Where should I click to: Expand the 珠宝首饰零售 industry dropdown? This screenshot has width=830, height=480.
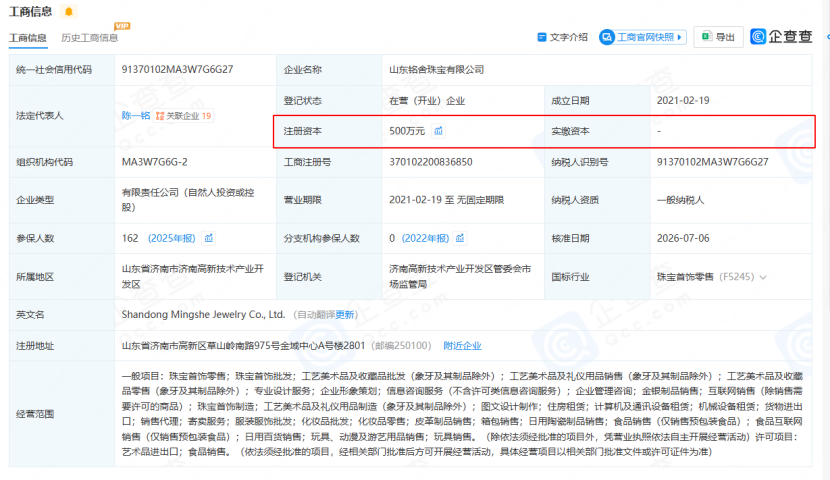[763, 277]
